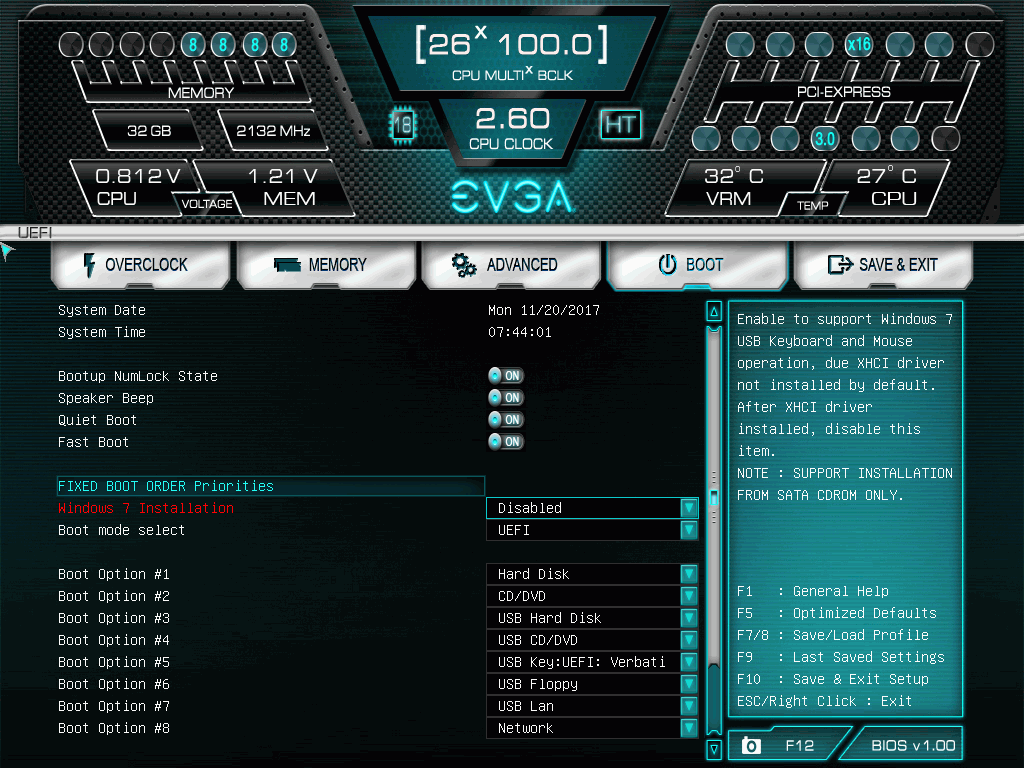This screenshot has height=768, width=1024.
Task: Toggle the Quiet Boot switch
Action: tap(506, 420)
